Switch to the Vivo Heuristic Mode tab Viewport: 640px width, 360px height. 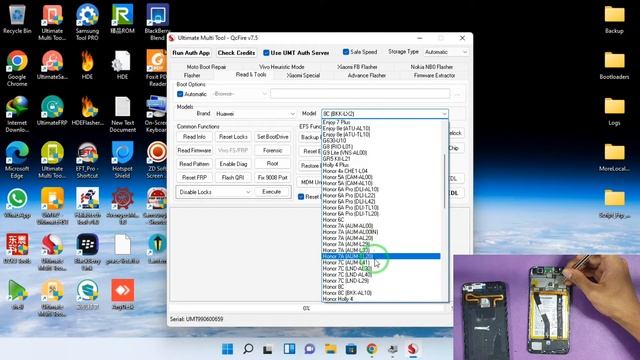click(x=281, y=67)
